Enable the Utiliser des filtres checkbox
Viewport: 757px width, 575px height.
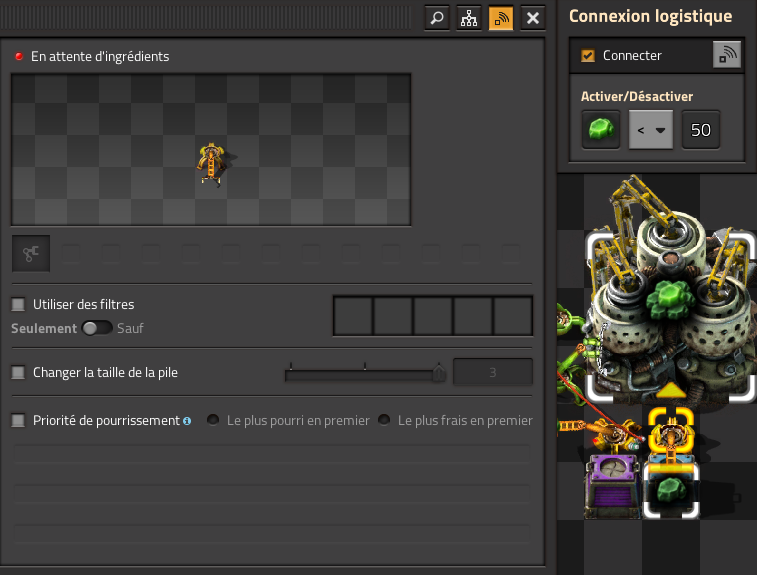(x=18, y=304)
